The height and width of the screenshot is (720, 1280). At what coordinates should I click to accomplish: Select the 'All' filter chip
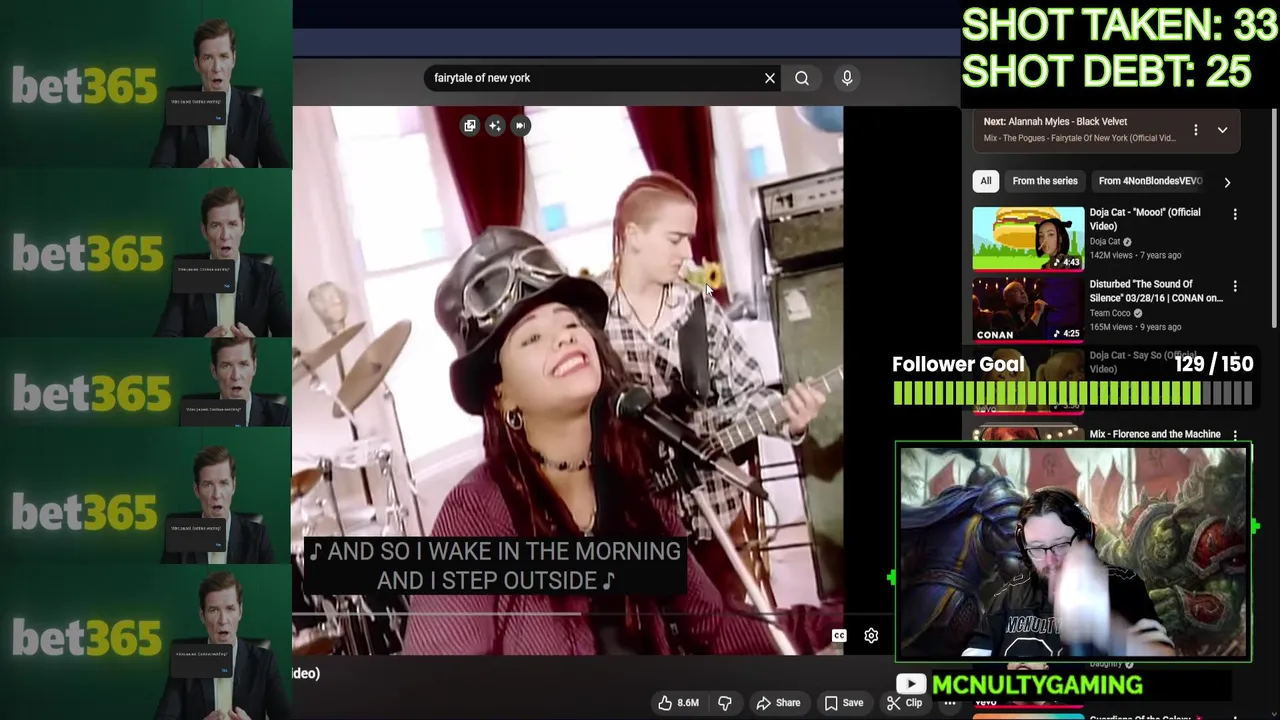tap(986, 181)
